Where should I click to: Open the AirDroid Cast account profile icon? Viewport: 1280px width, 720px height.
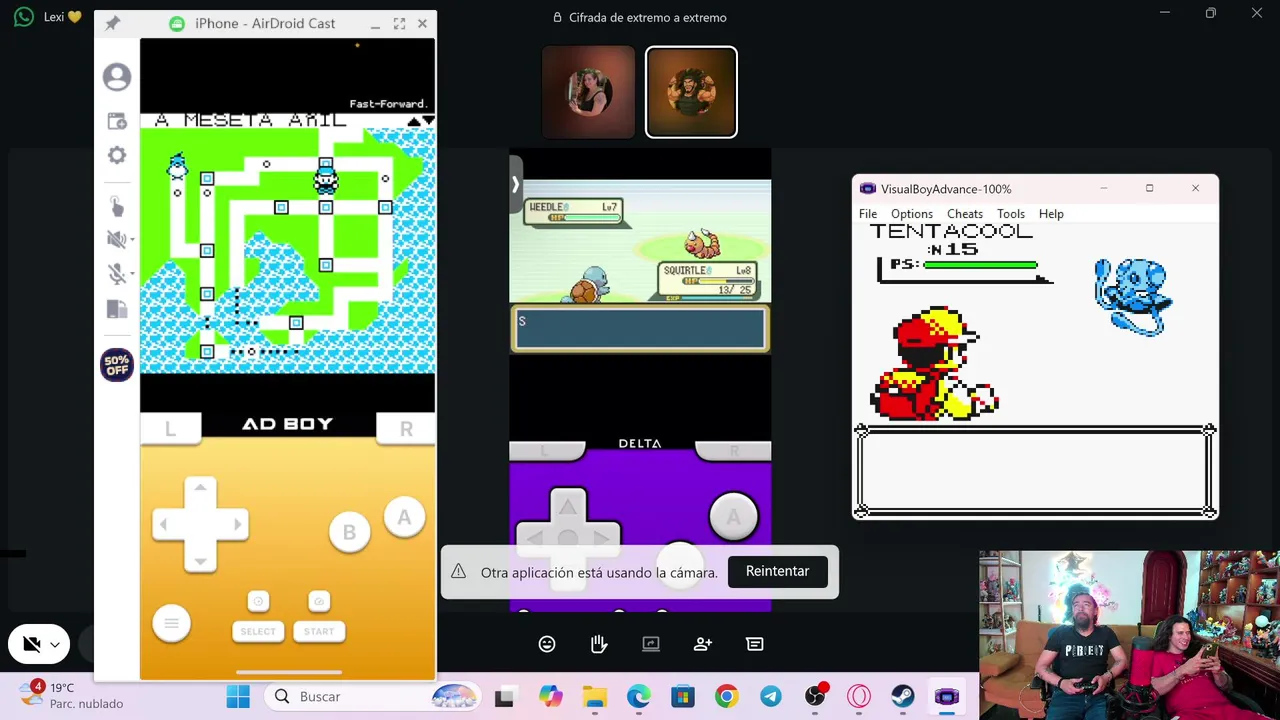point(117,77)
